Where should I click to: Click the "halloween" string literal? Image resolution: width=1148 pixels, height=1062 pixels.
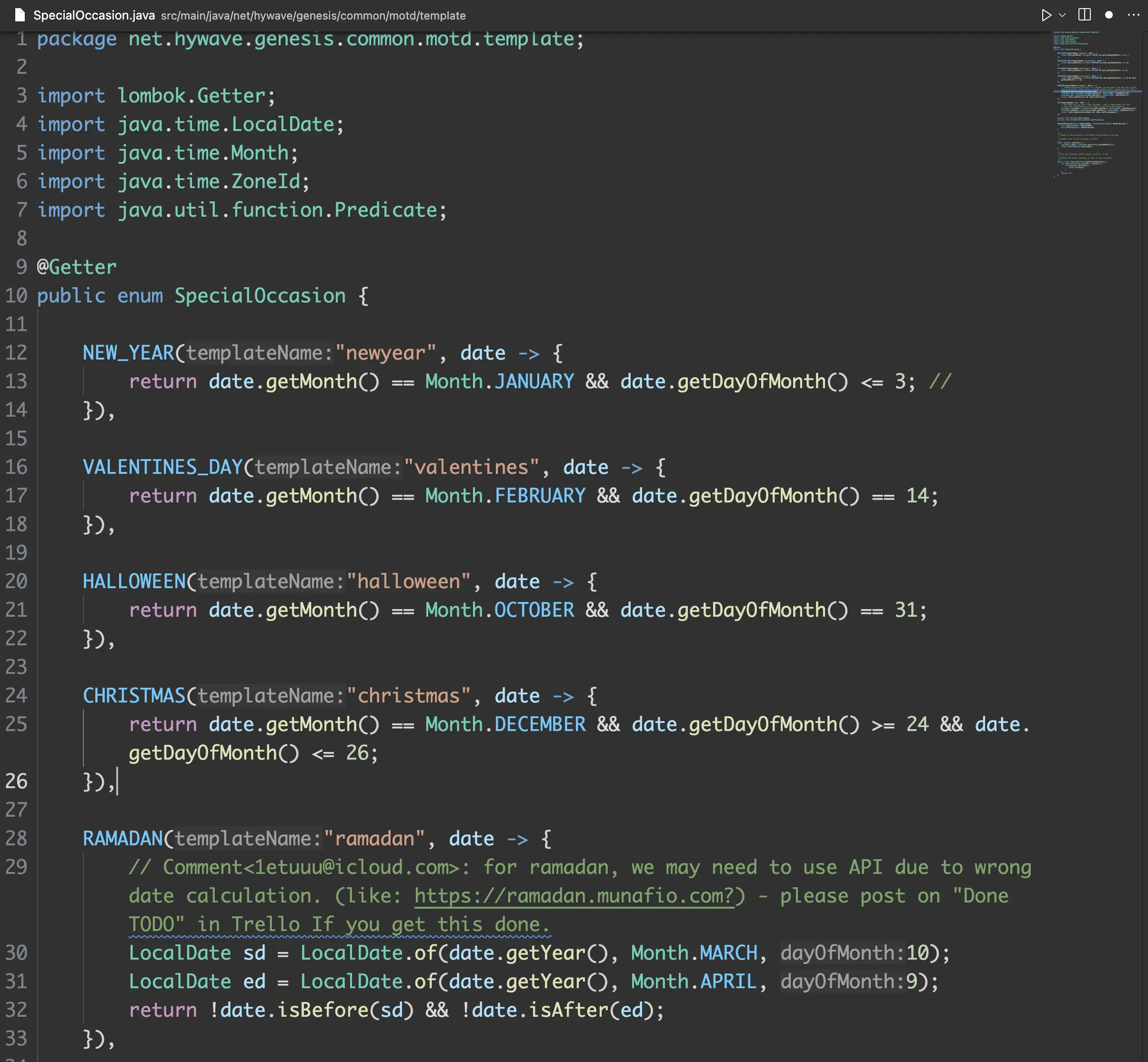(x=408, y=581)
